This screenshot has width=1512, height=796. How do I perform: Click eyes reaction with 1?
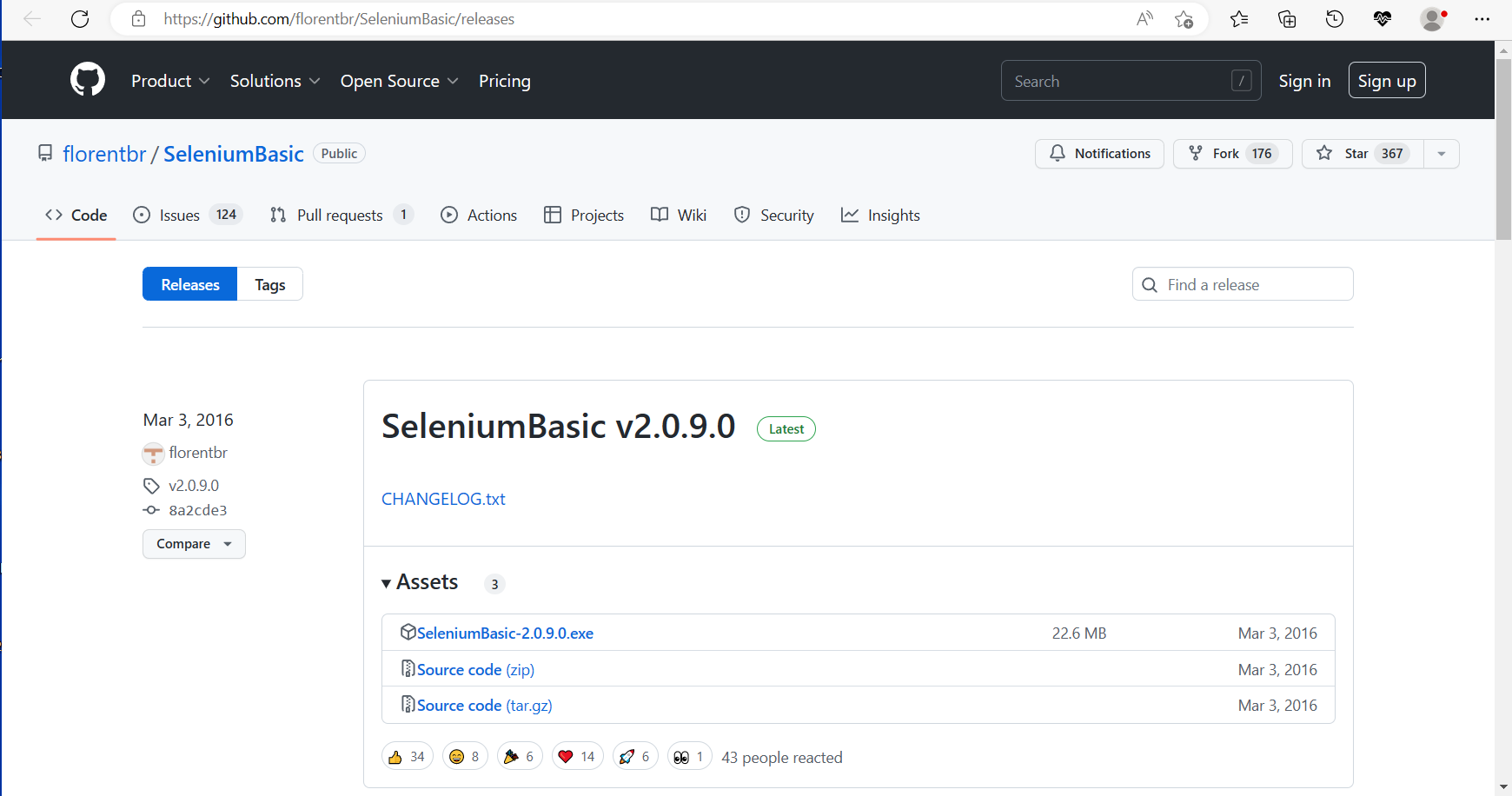tap(690, 757)
